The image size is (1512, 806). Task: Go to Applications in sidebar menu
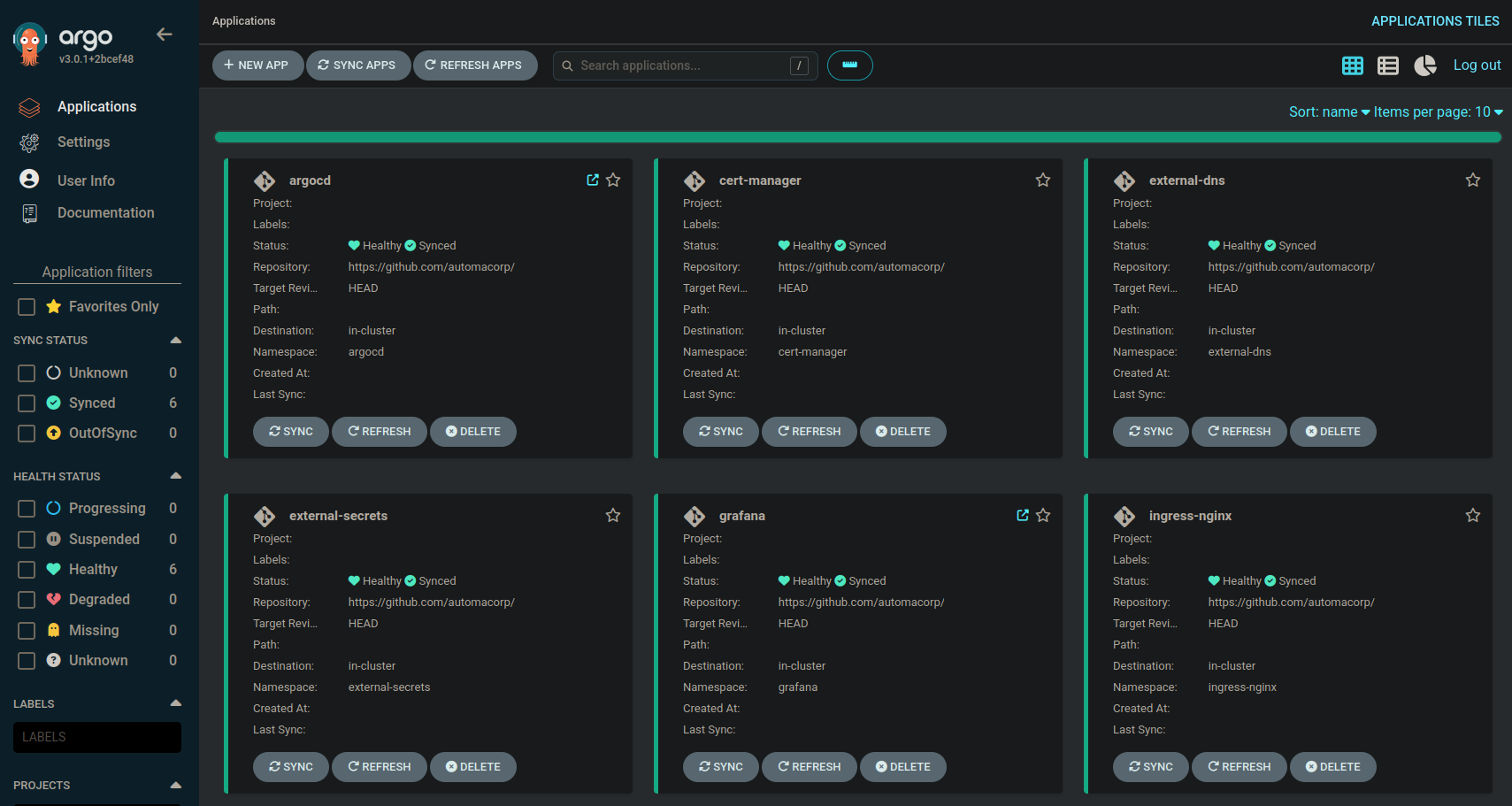pyautogui.click(x=97, y=106)
